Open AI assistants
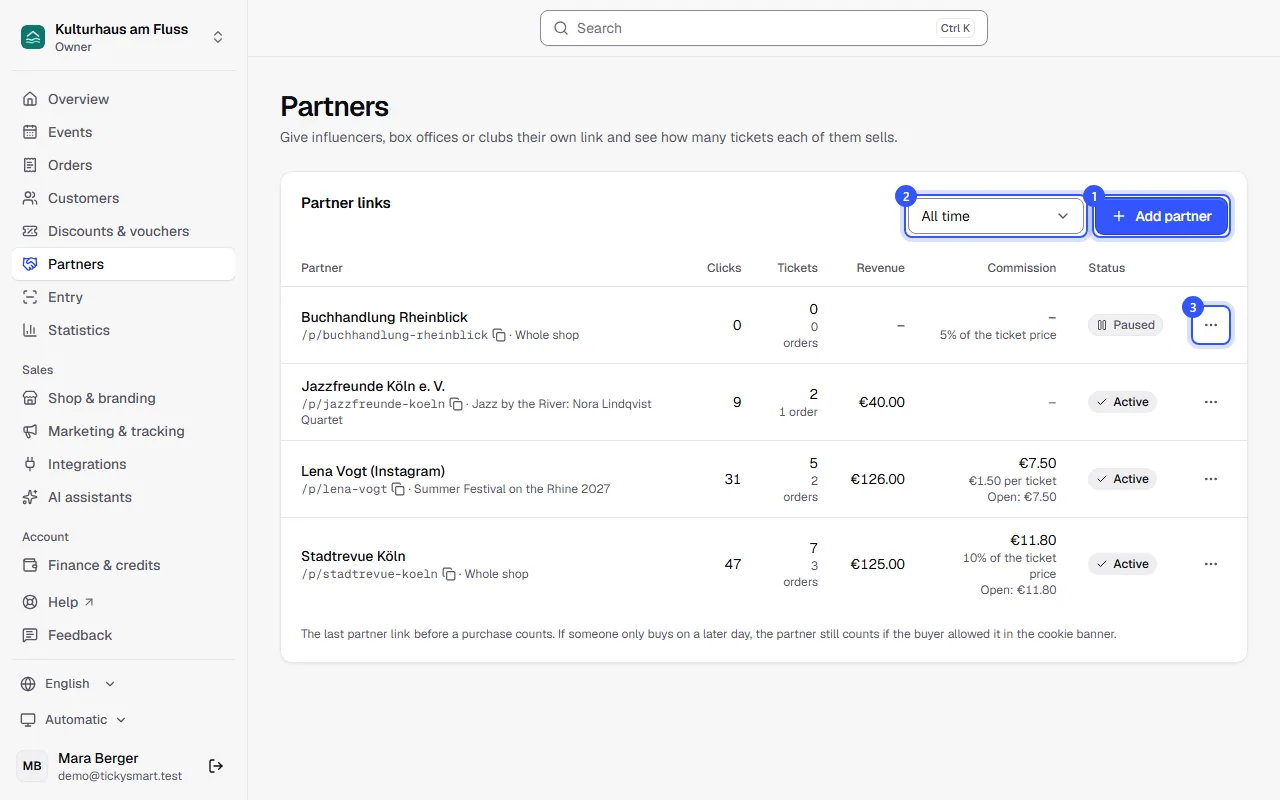Image resolution: width=1280 pixels, height=800 pixels. click(x=124, y=497)
